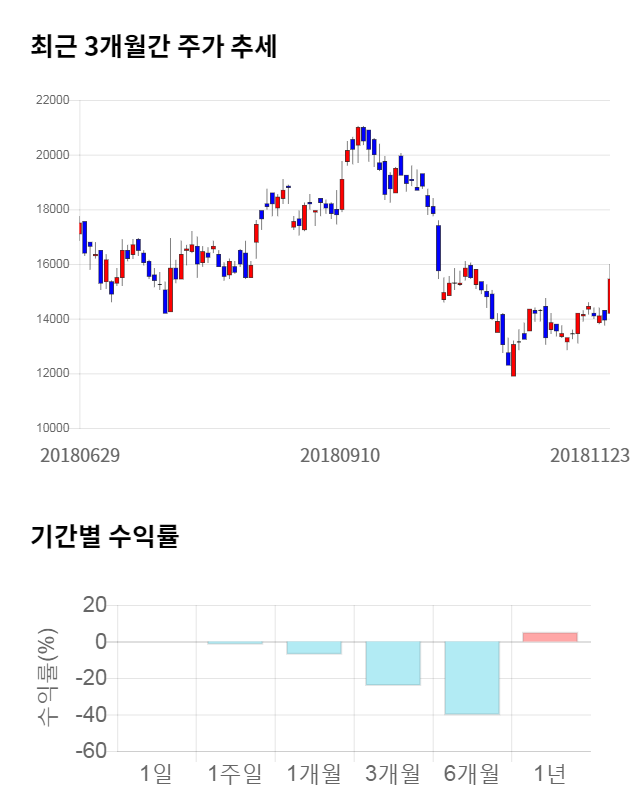Click the 6개월 return bar
This screenshot has height=810, width=640.
pos(471,677)
